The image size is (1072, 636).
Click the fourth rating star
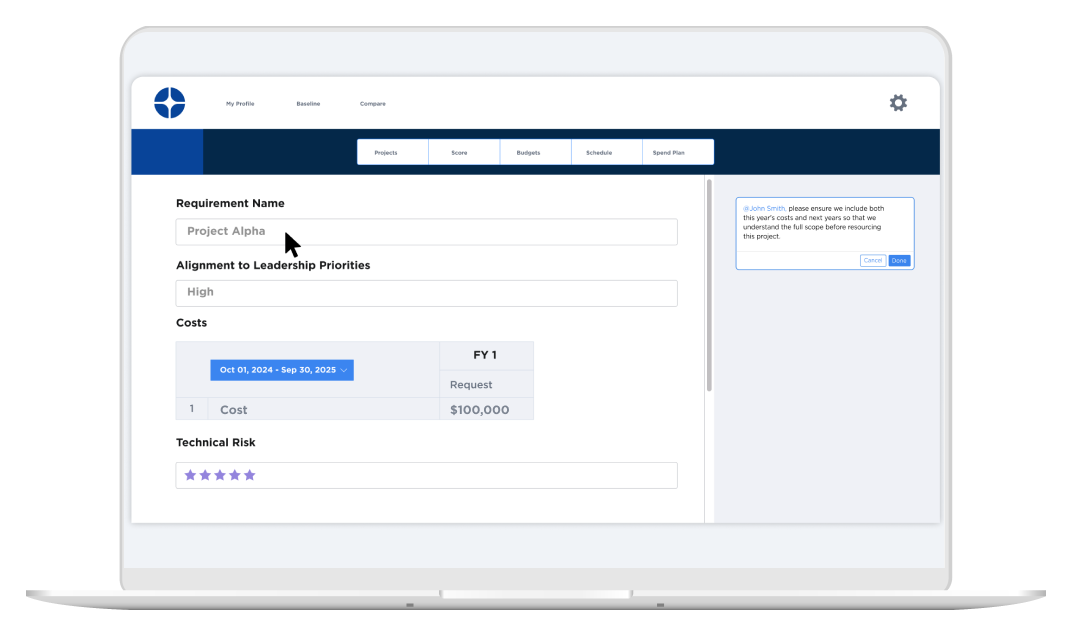[233, 474]
